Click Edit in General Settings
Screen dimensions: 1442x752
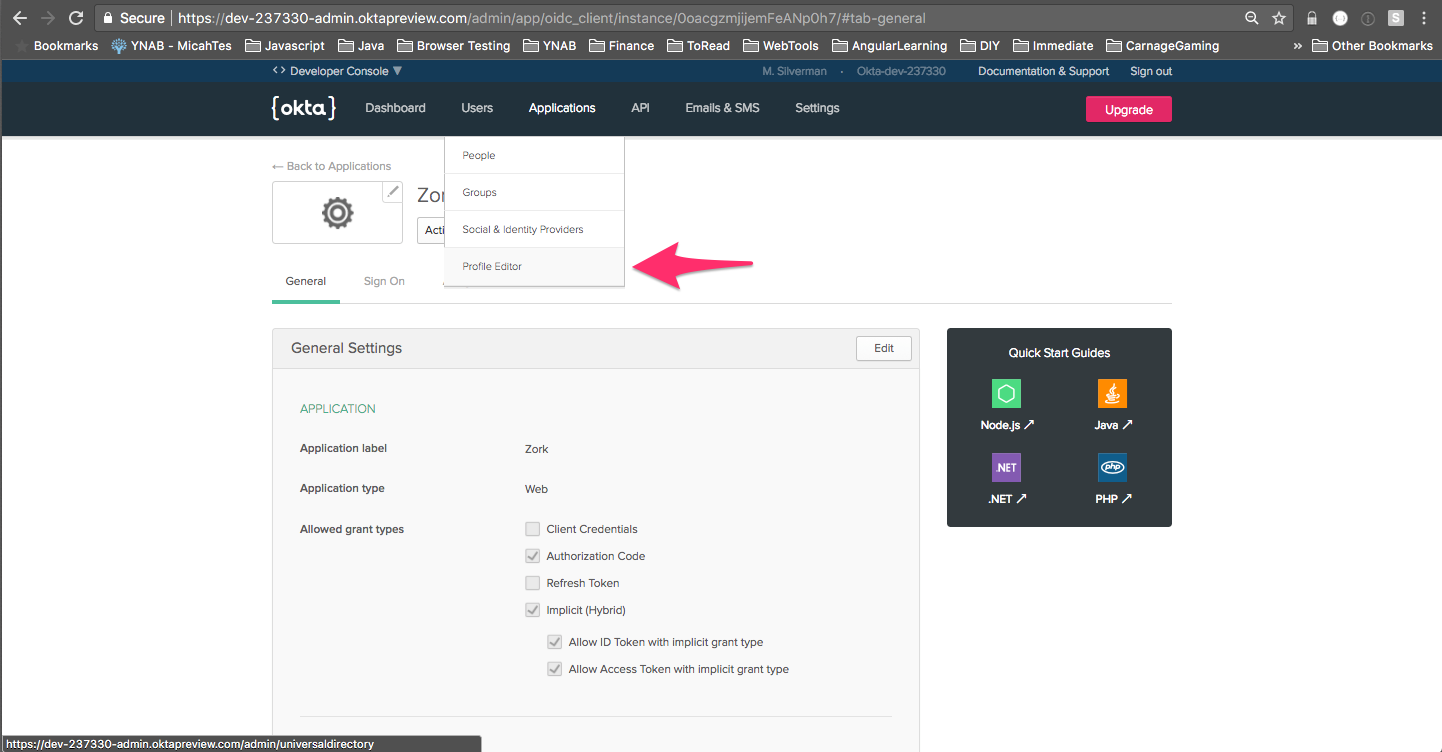(x=884, y=348)
